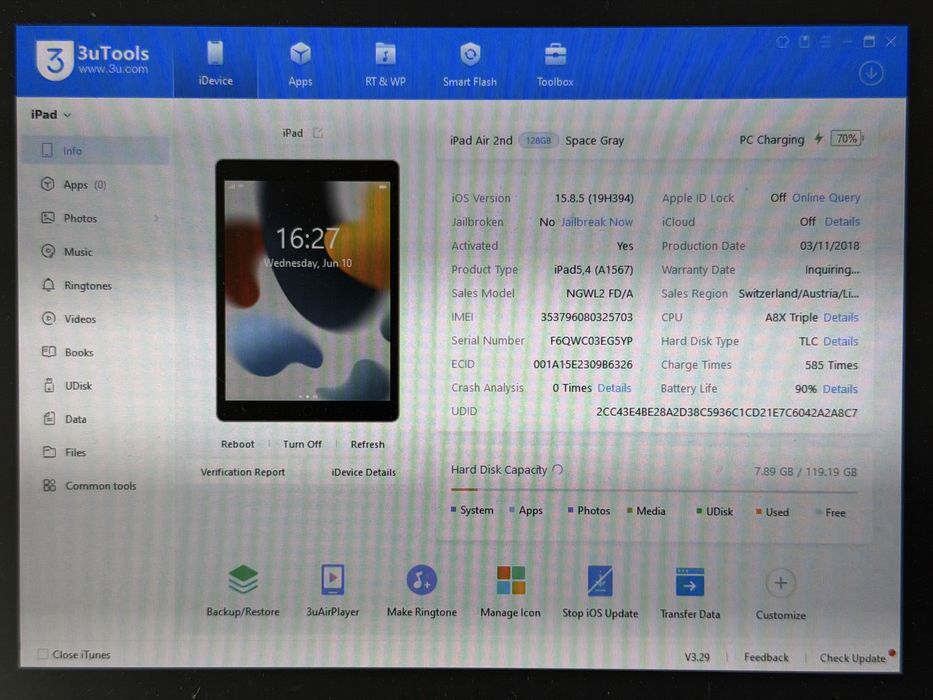
Task: Click the Customize plus button
Action: [781, 583]
